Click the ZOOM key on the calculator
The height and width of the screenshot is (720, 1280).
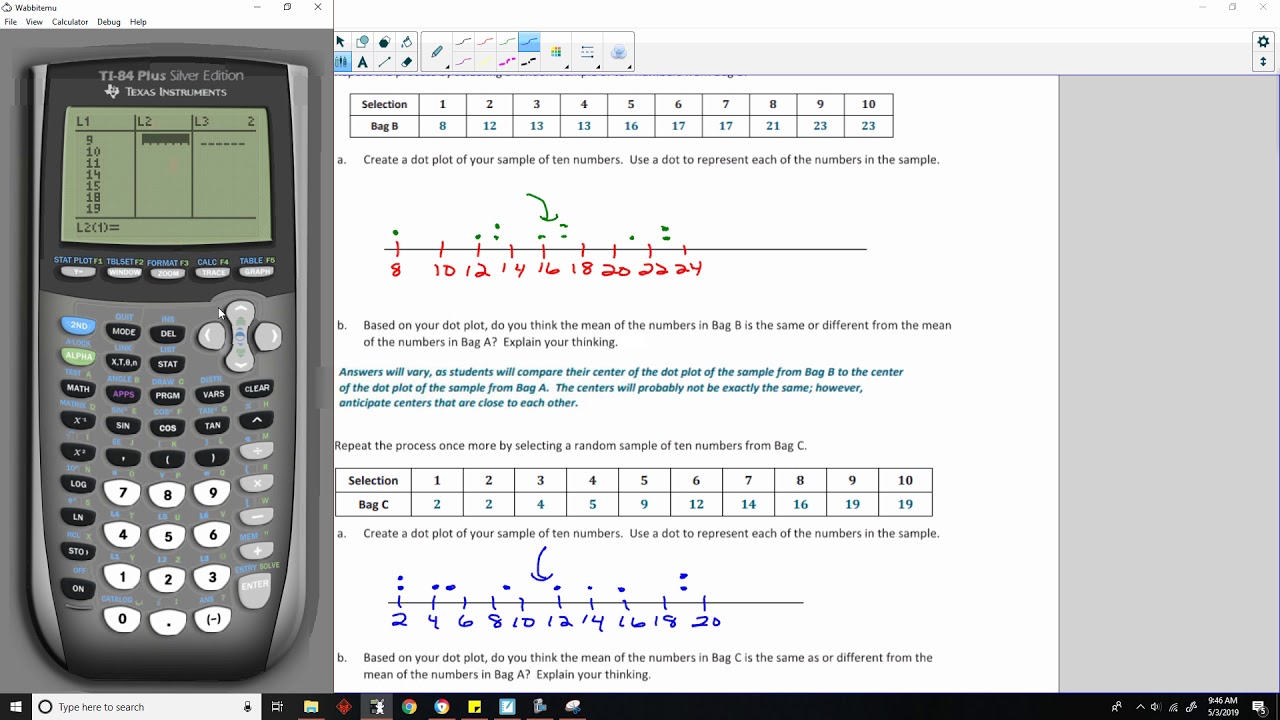pos(168,273)
